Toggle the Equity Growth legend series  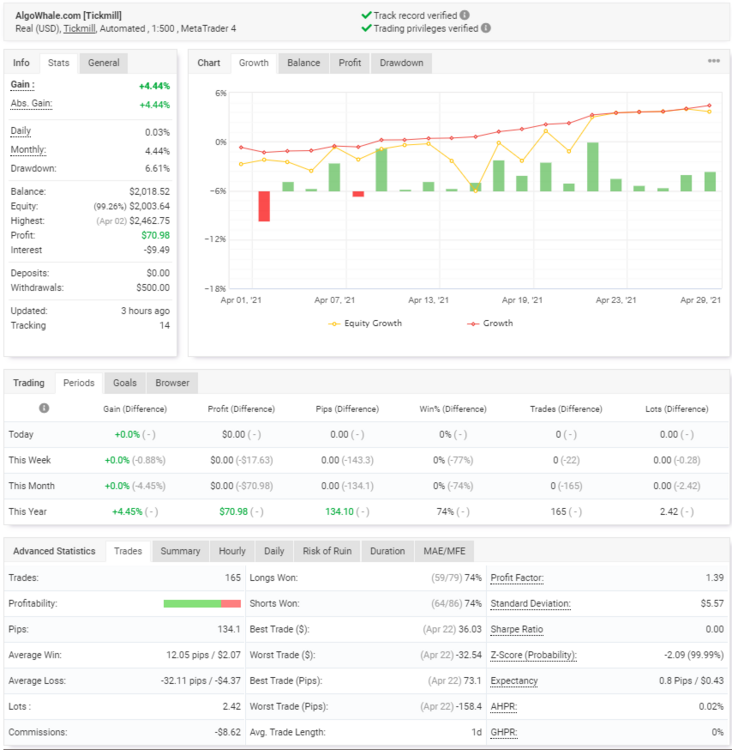[x=366, y=323]
